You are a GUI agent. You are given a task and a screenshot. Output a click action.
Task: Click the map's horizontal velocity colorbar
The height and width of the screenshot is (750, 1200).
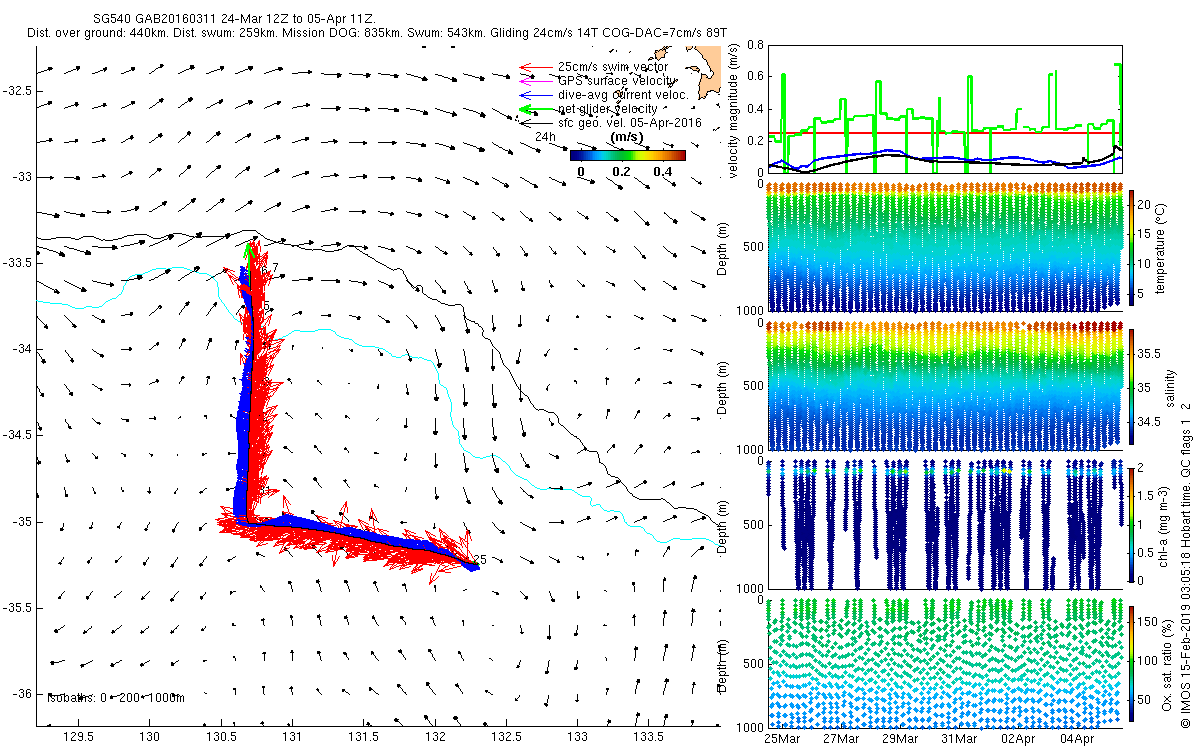click(628, 155)
